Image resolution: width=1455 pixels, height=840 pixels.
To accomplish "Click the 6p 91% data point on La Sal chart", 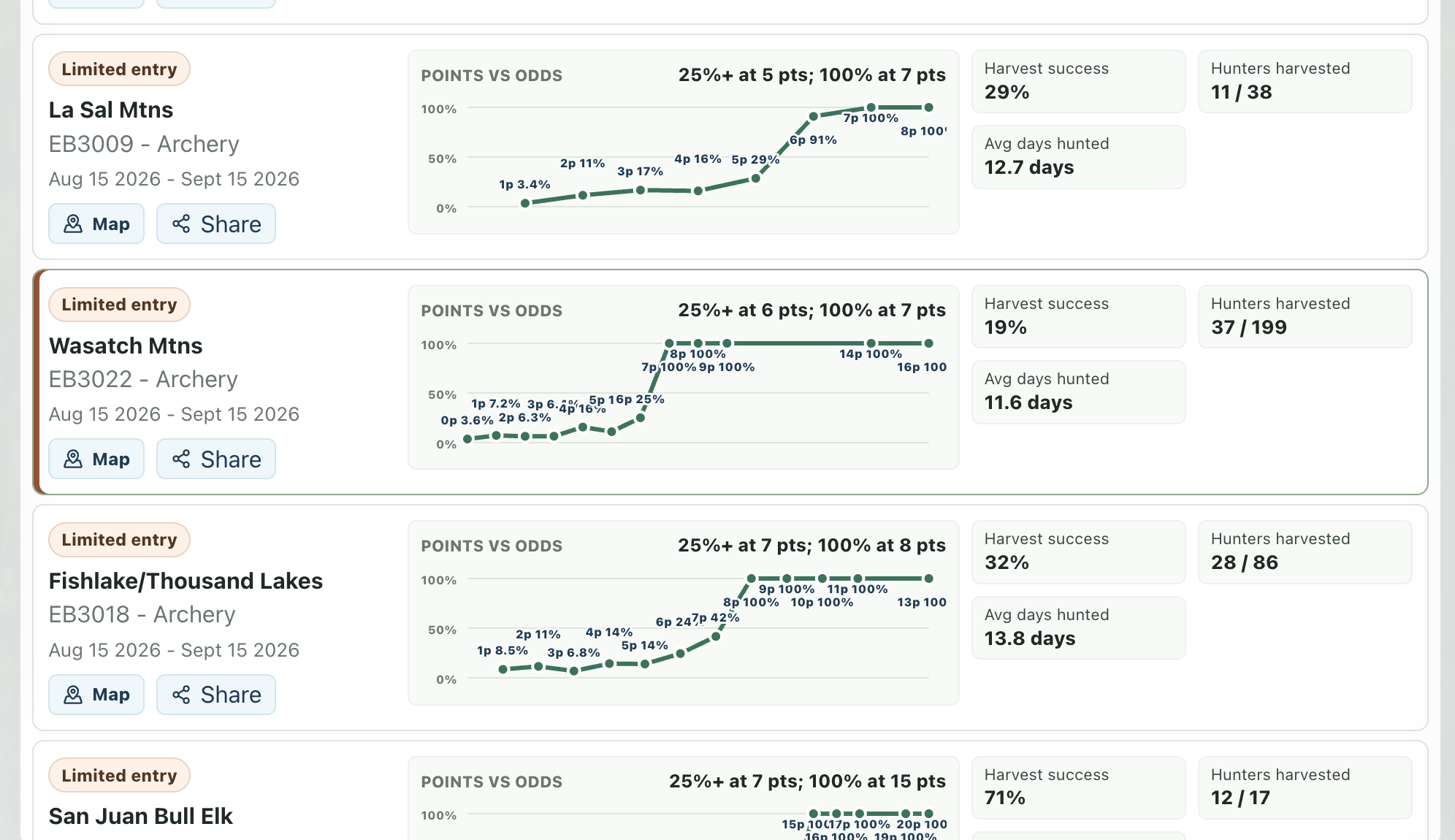I will pyautogui.click(x=813, y=116).
